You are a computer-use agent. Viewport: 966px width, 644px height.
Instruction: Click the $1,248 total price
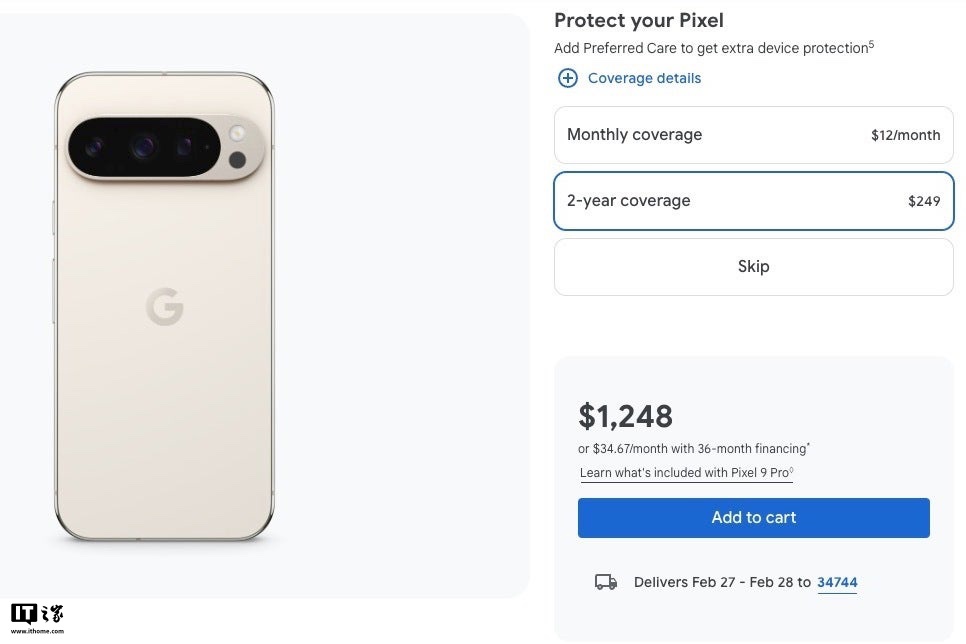626,416
